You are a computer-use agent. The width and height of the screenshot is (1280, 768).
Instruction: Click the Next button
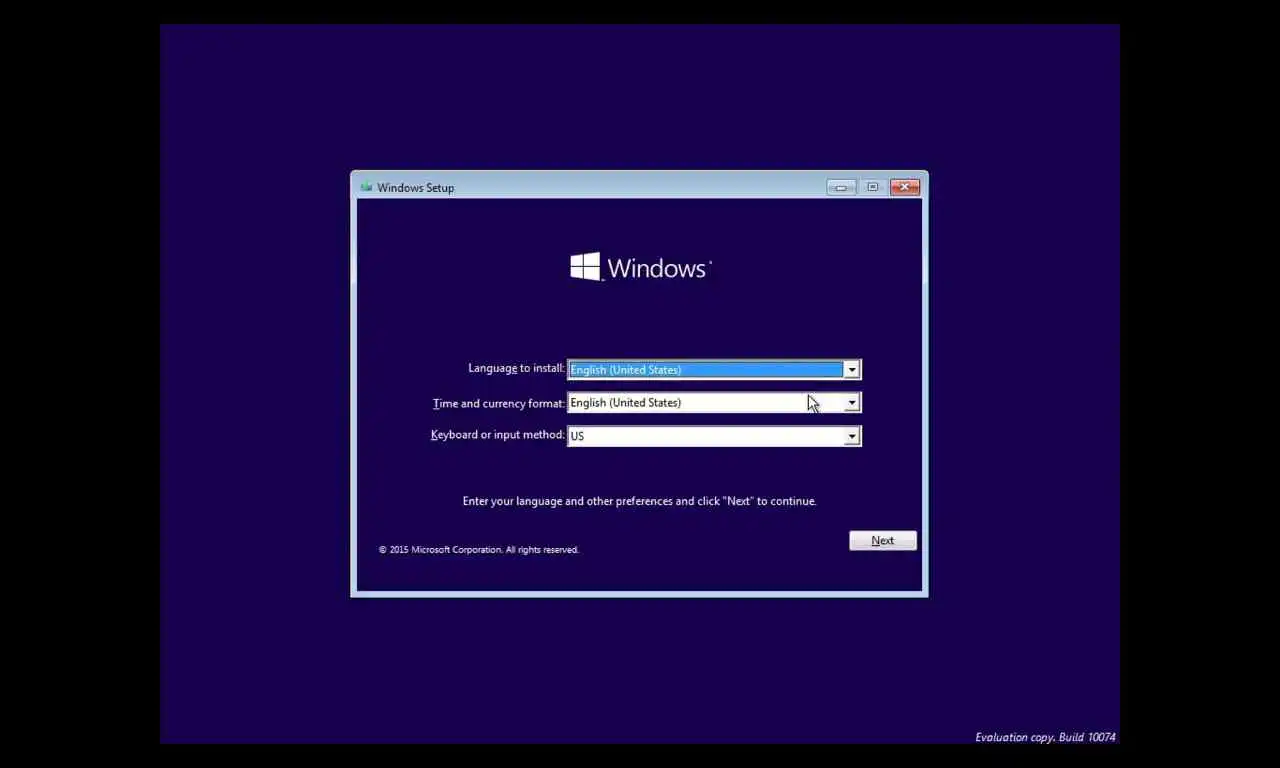click(x=883, y=541)
